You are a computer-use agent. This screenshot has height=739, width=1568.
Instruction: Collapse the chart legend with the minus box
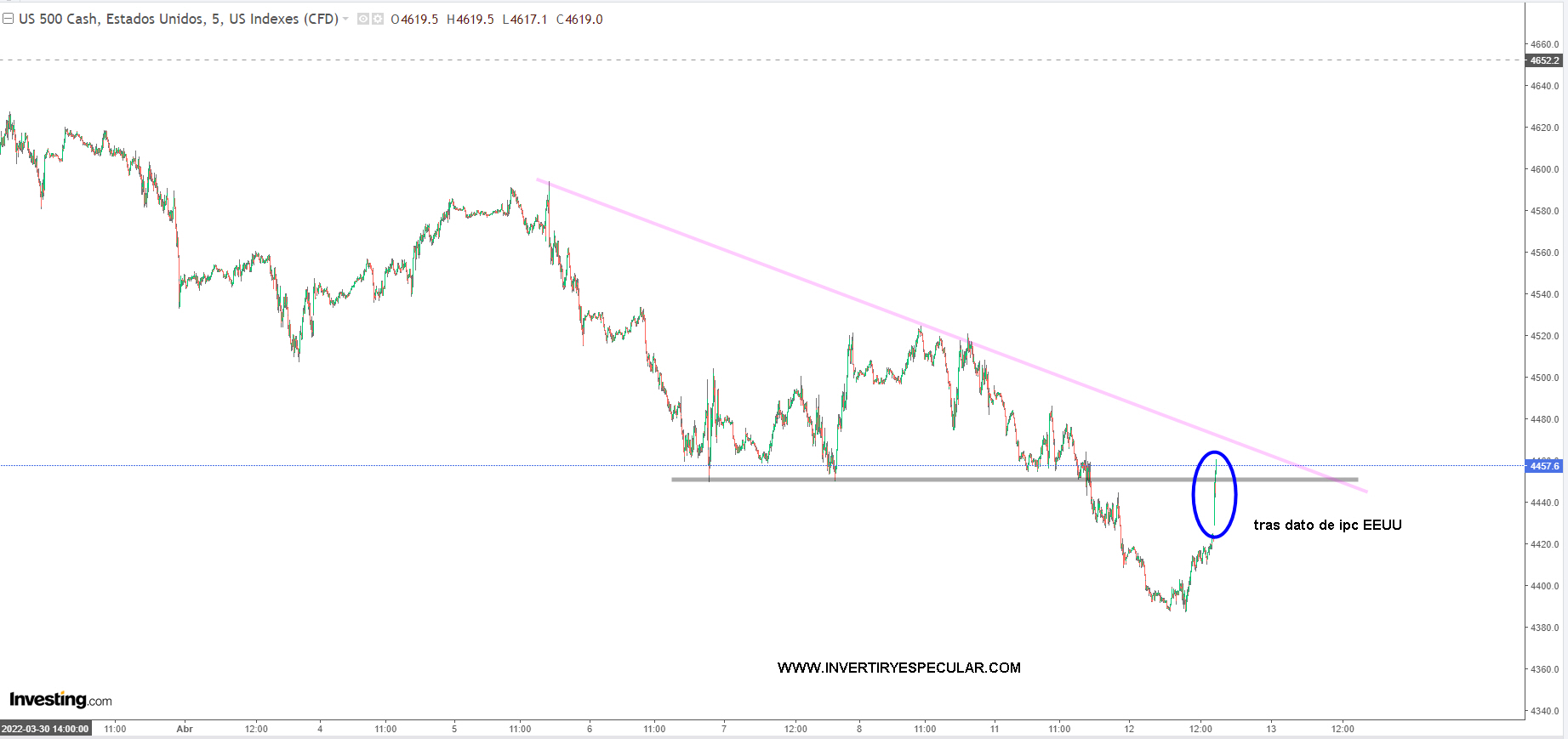pyautogui.click(x=8, y=19)
